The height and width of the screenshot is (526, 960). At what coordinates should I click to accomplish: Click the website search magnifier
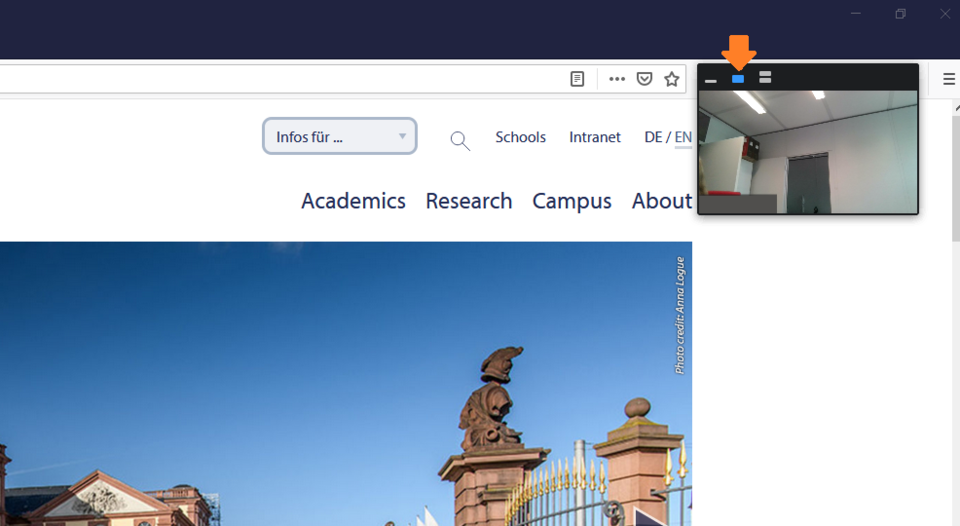pos(460,141)
